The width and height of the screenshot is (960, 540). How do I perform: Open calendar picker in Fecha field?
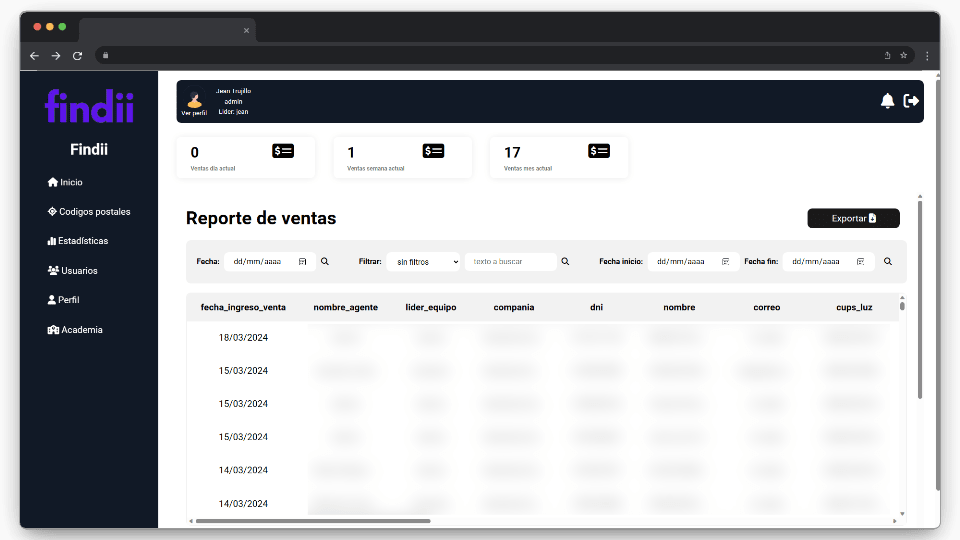coord(302,261)
